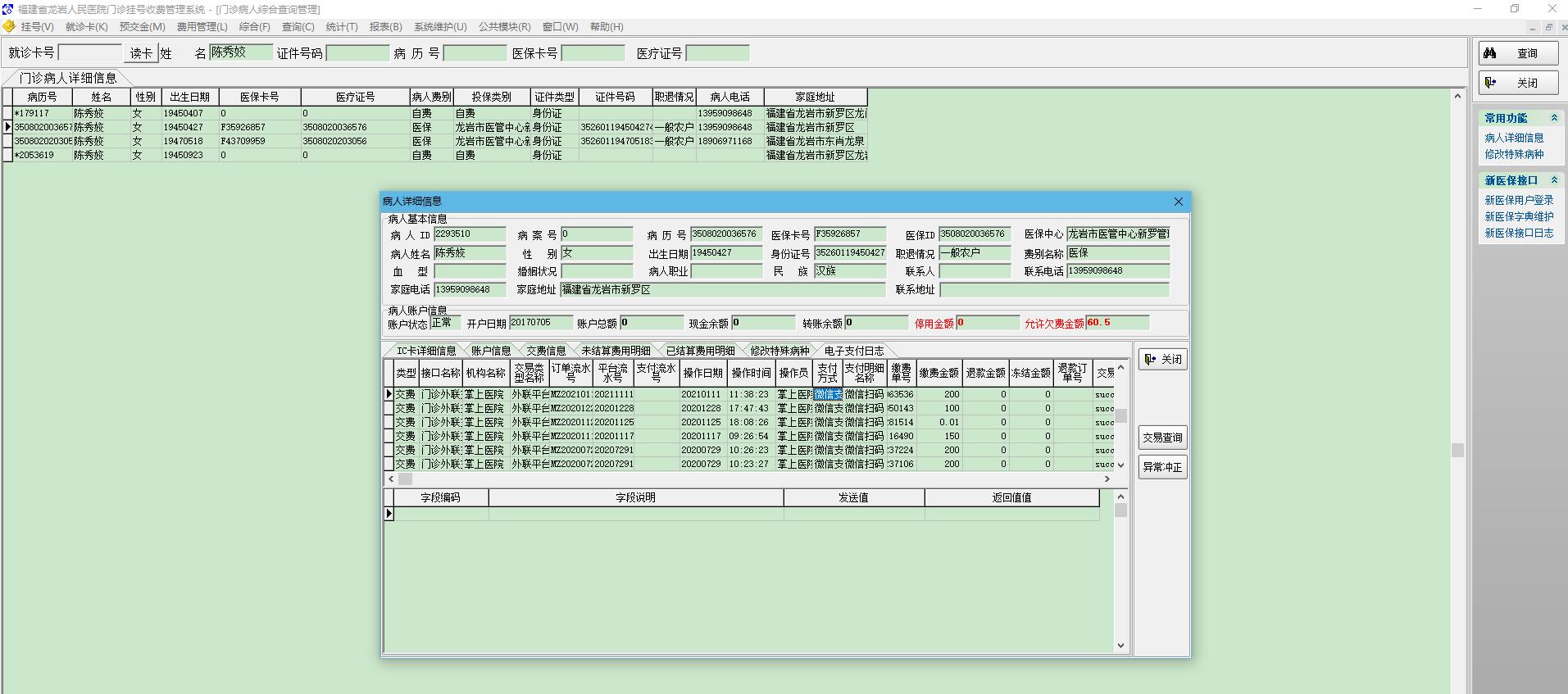
Task: Click the application icon in the title bar
Action: [8, 9]
